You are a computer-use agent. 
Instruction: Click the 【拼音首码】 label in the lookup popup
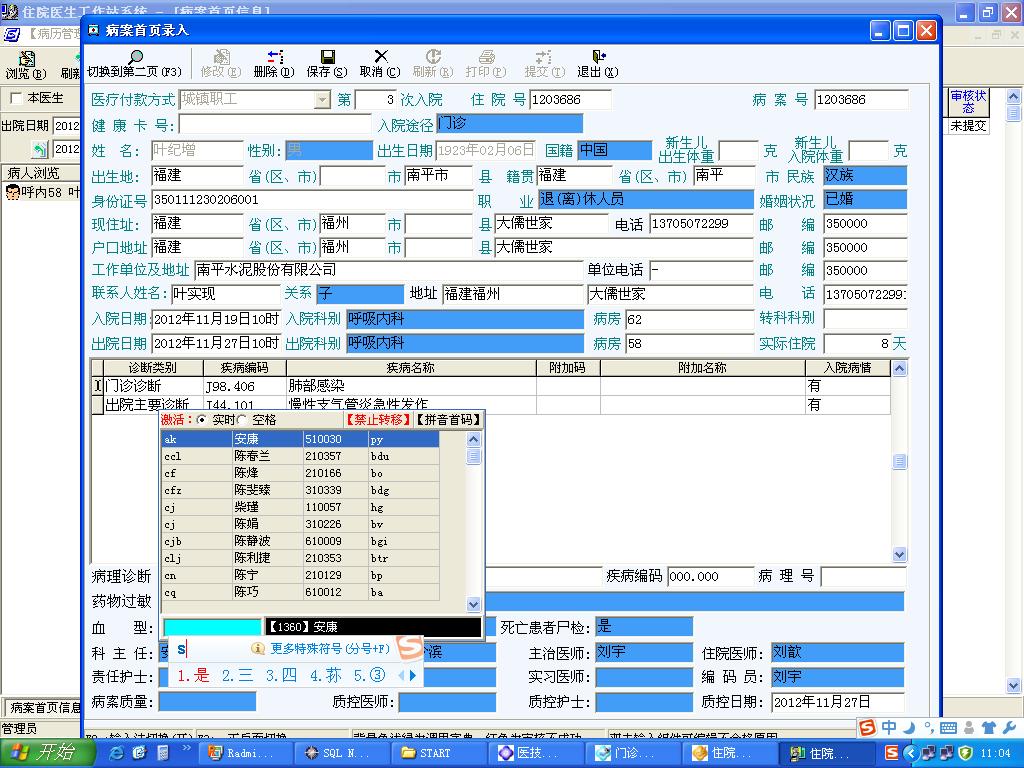[449, 419]
